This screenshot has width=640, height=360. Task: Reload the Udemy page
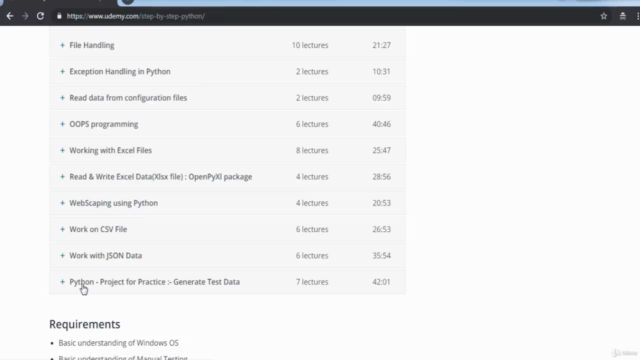coord(40,16)
